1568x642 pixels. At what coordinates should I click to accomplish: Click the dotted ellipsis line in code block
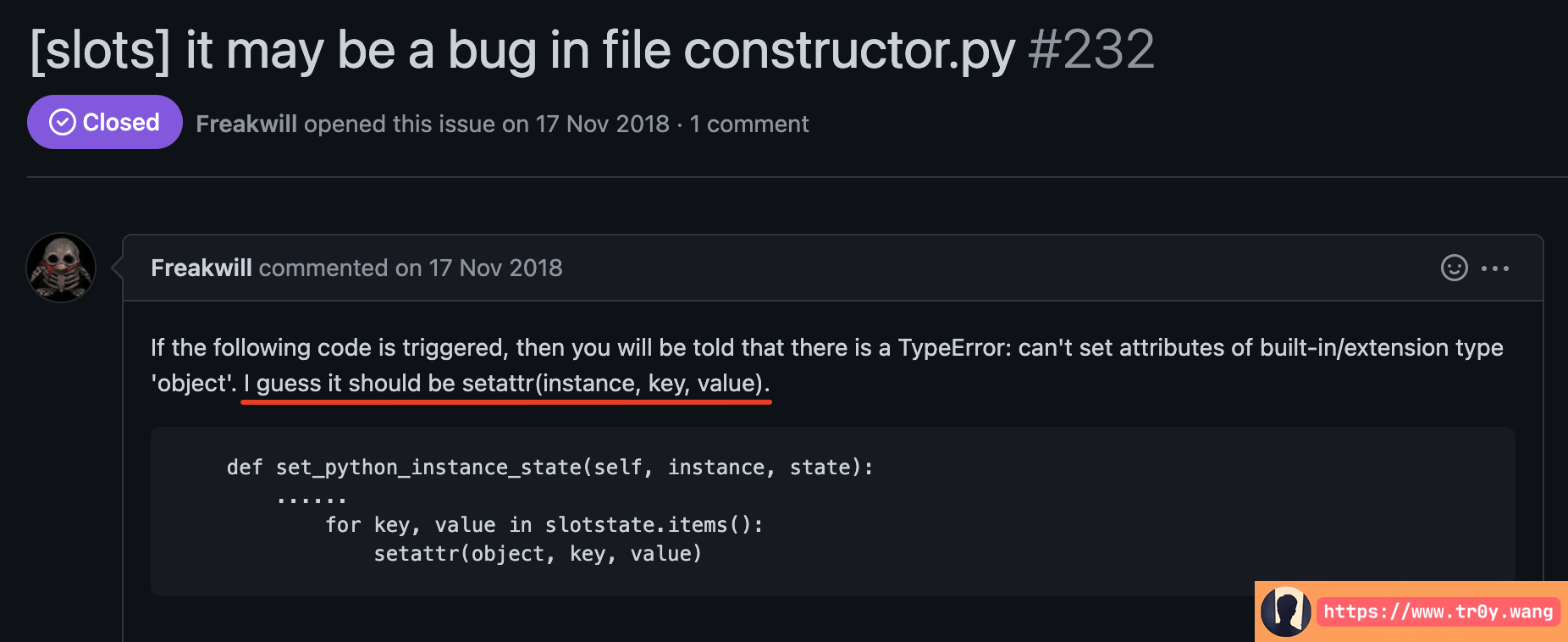tap(312, 497)
